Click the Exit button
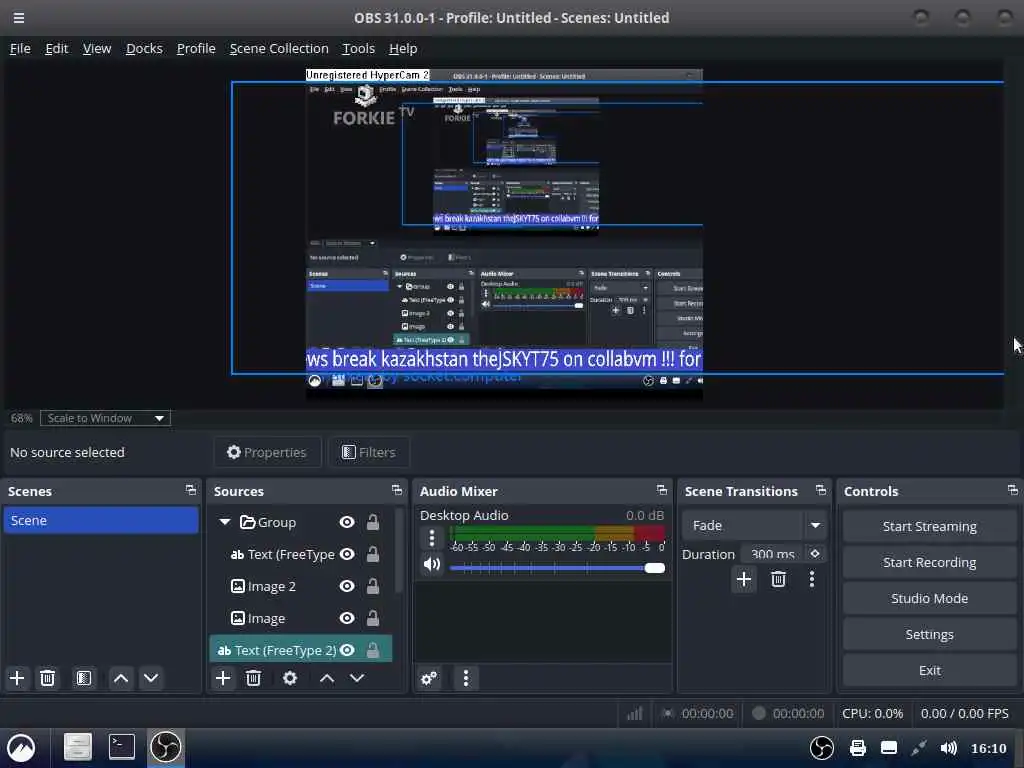Viewport: 1024px width, 768px height. (929, 670)
